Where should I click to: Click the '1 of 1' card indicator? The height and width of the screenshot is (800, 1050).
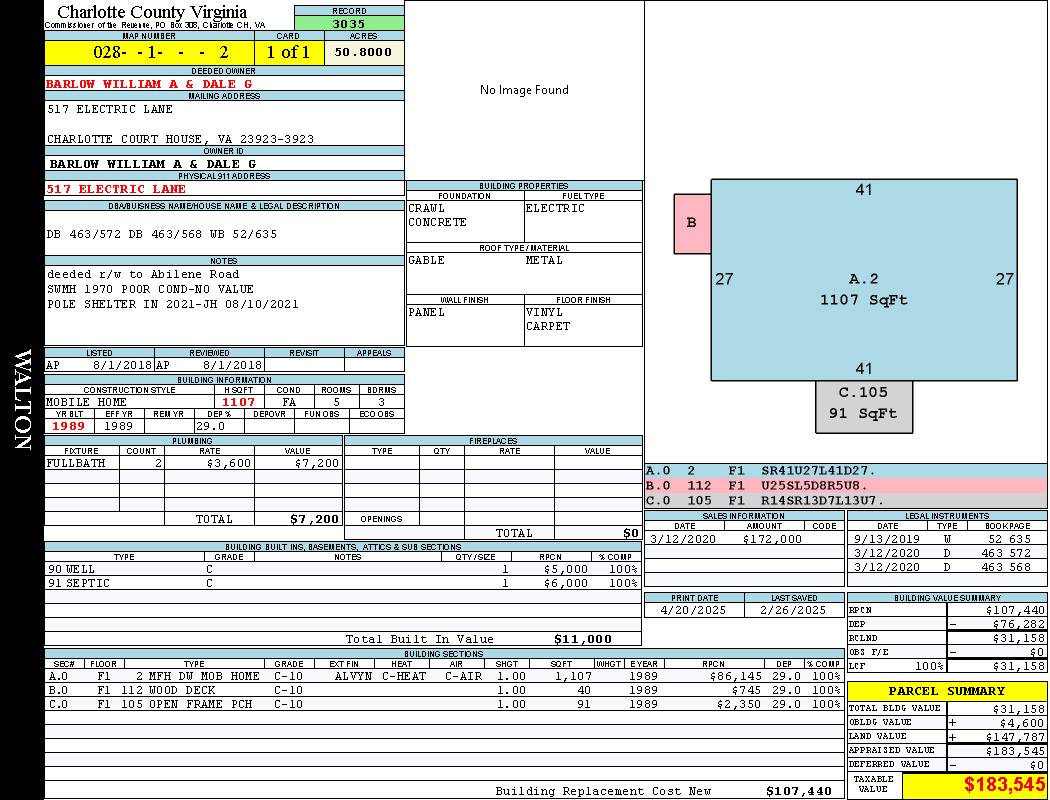[x=289, y=52]
